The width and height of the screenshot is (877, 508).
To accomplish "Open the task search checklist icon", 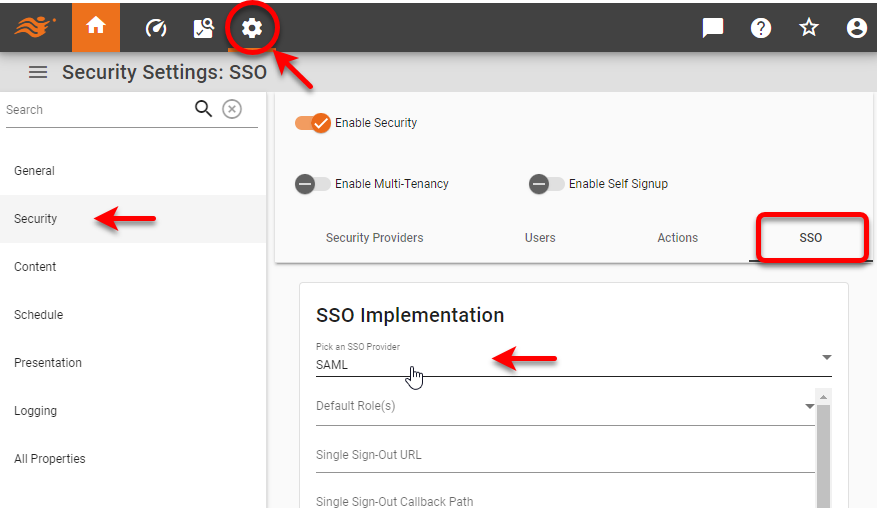I will coord(204,28).
